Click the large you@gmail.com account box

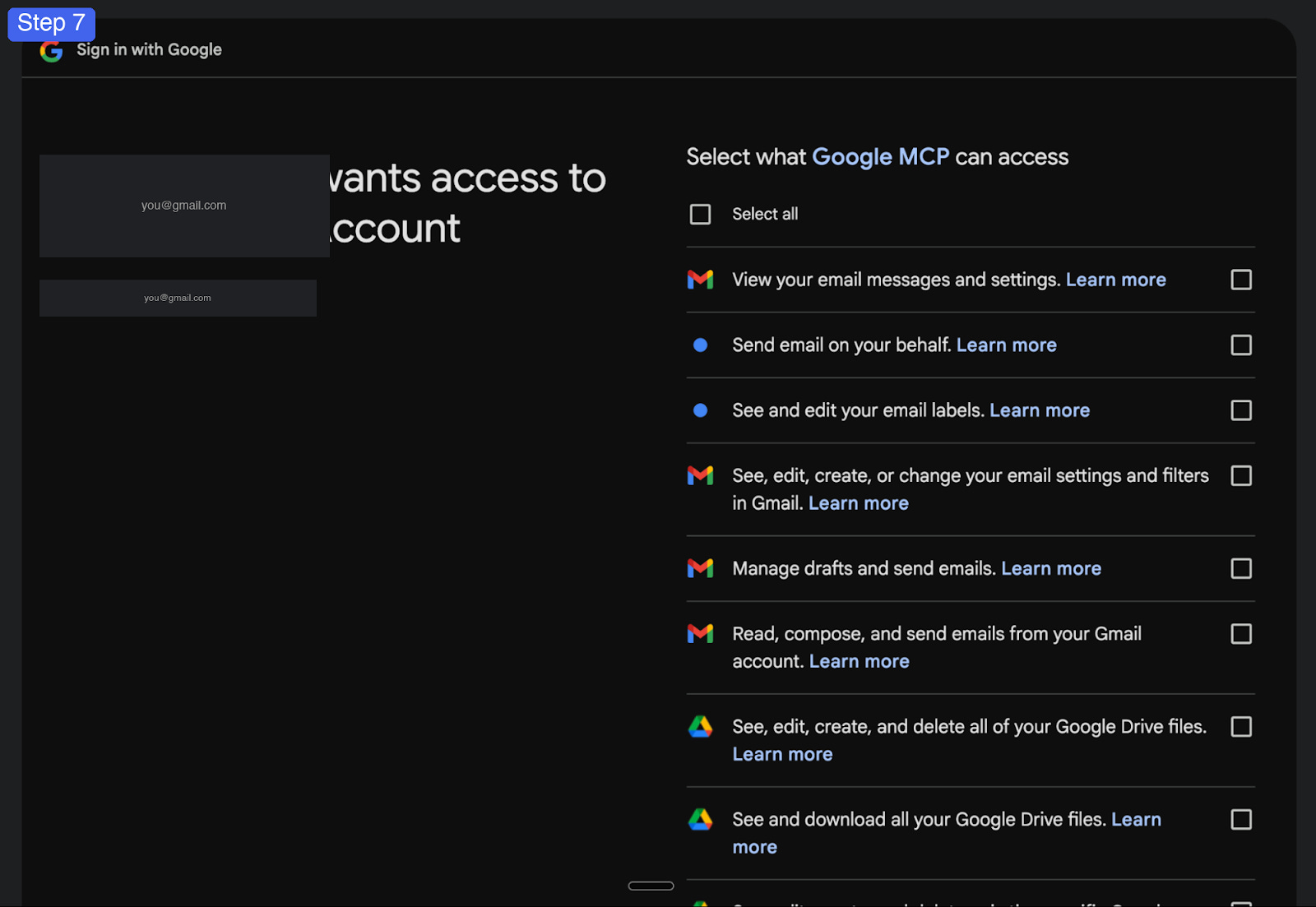pyautogui.click(x=184, y=206)
